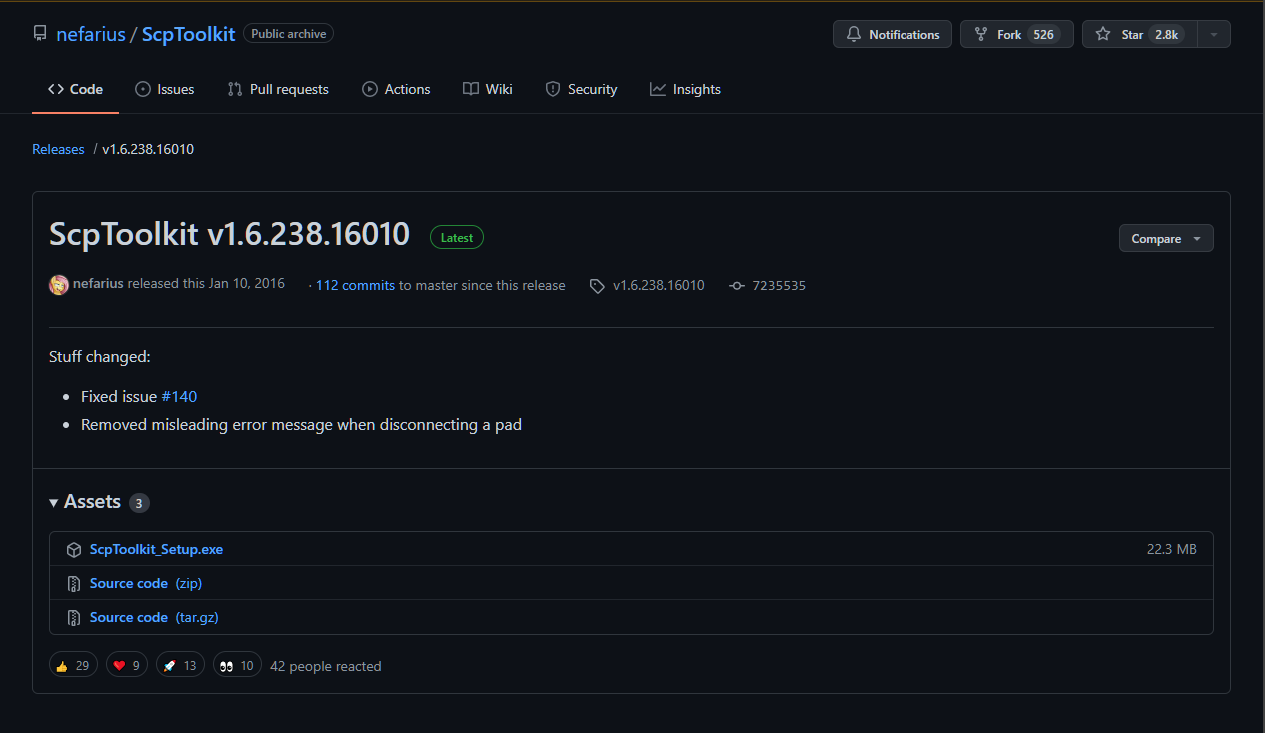
Task: Star the repository
Action: (x=1139, y=34)
